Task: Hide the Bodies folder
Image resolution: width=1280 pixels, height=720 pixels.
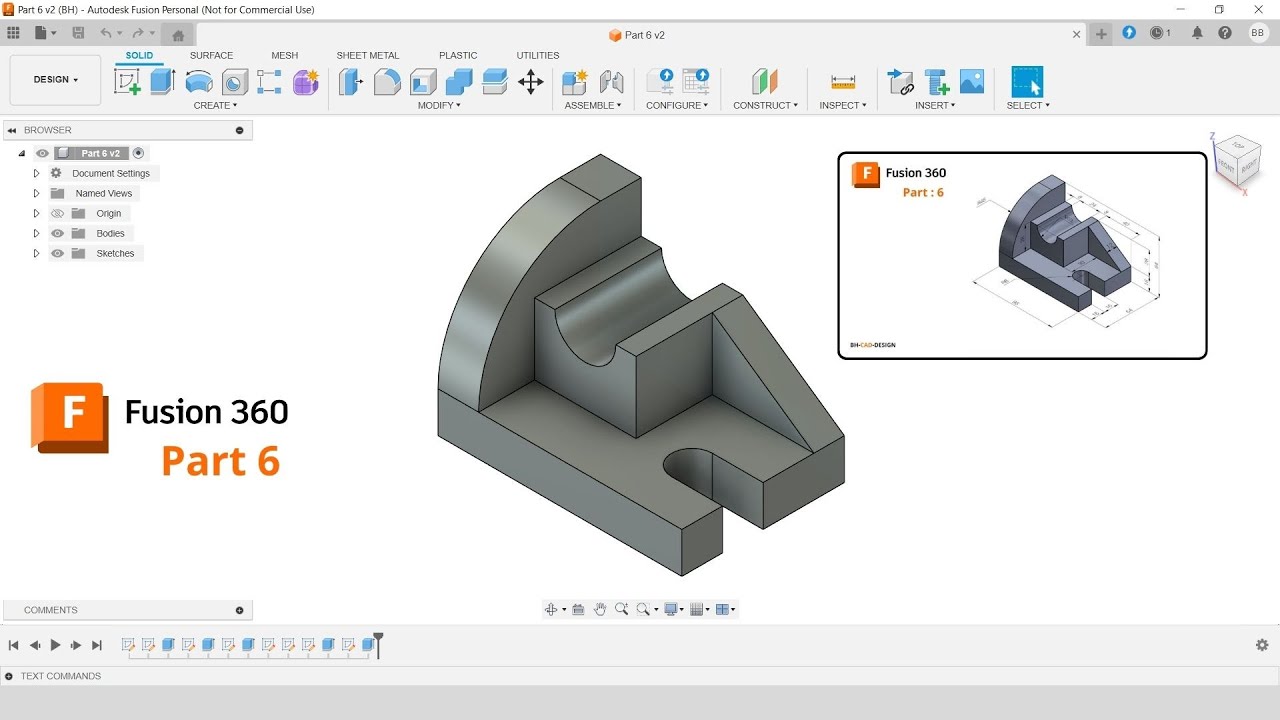Action: [x=57, y=233]
